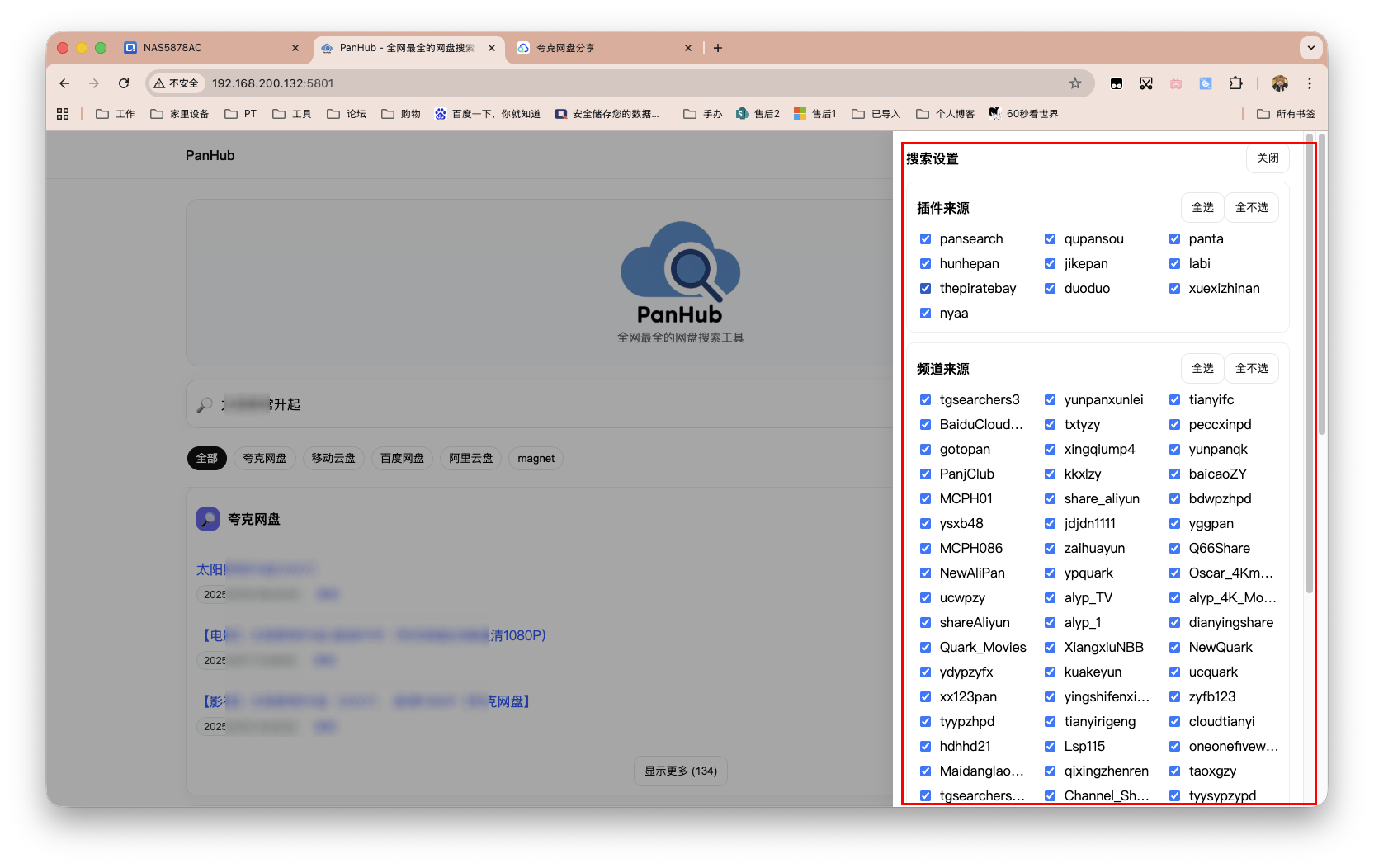The width and height of the screenshot is (1374, 868).
Task: Click the back navigation arrow
Action: pyautogui.click(x=64, y=83)
